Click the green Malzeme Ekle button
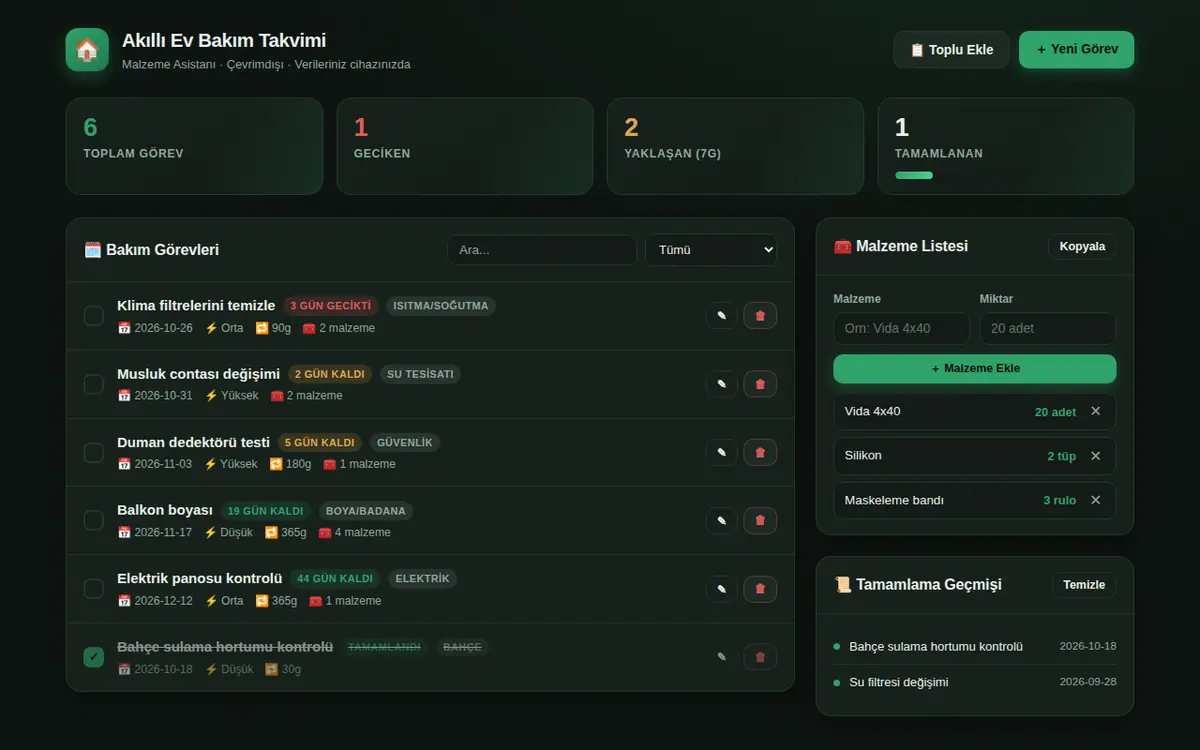This screenshot has width=1200, height=750. coord(975,369)
